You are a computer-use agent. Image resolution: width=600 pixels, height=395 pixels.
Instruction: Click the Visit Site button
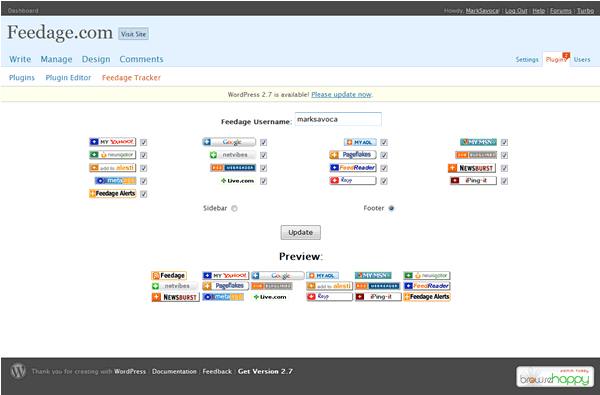pyautogui.click(x=133, y=34)
